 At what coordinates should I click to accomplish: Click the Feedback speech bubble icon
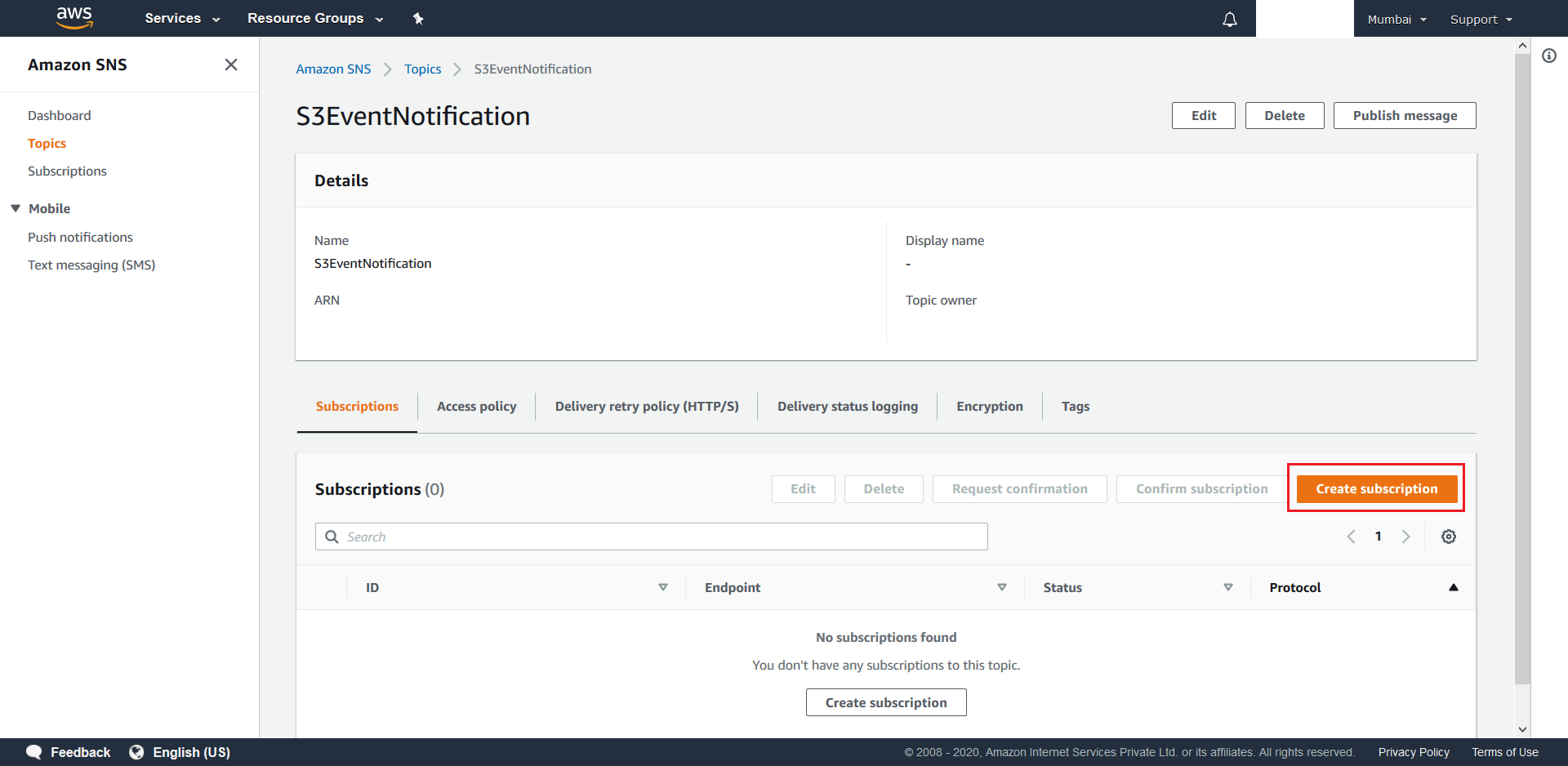(34, 752)
